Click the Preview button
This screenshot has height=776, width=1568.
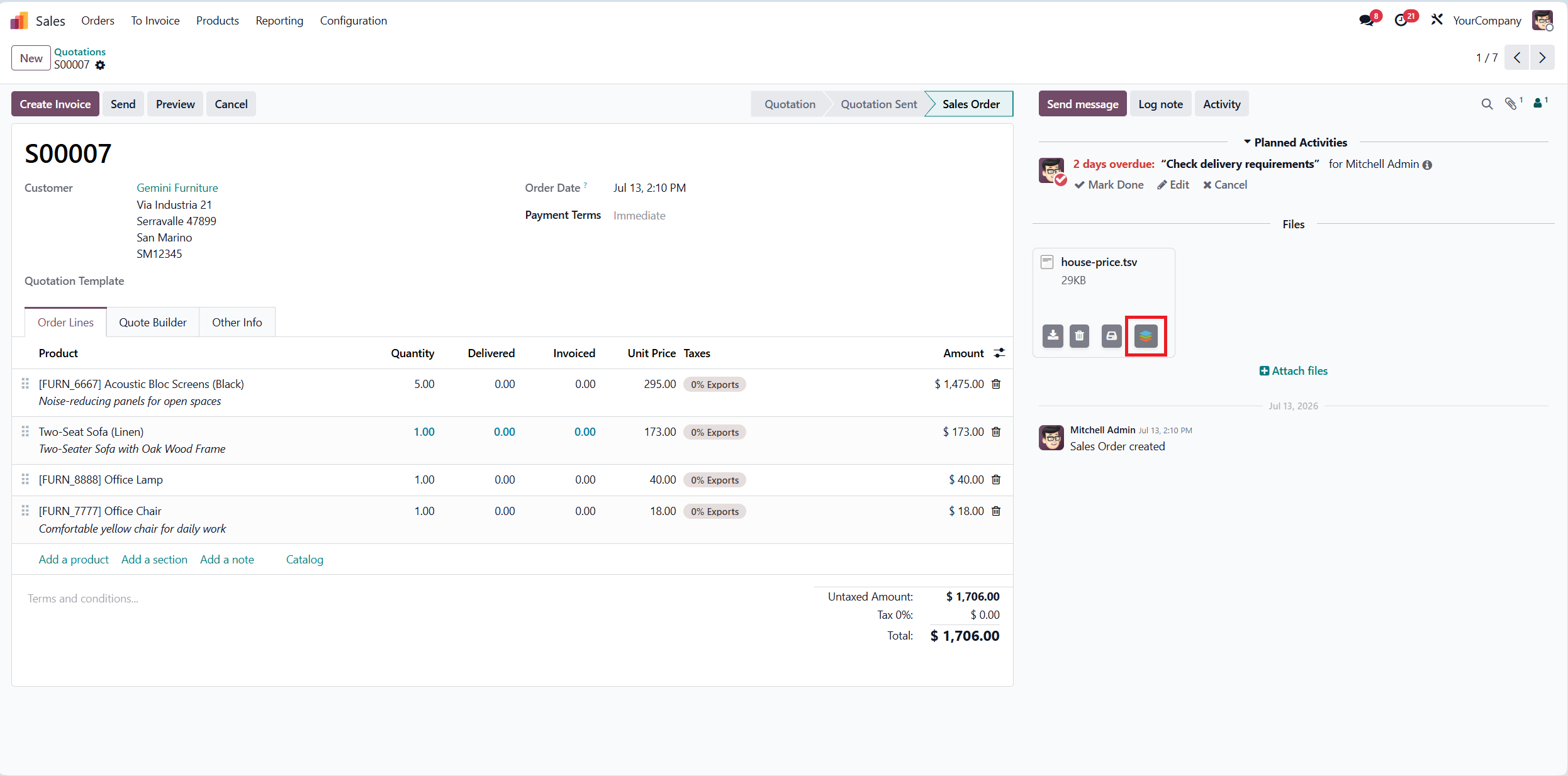(x=176, y=104)
